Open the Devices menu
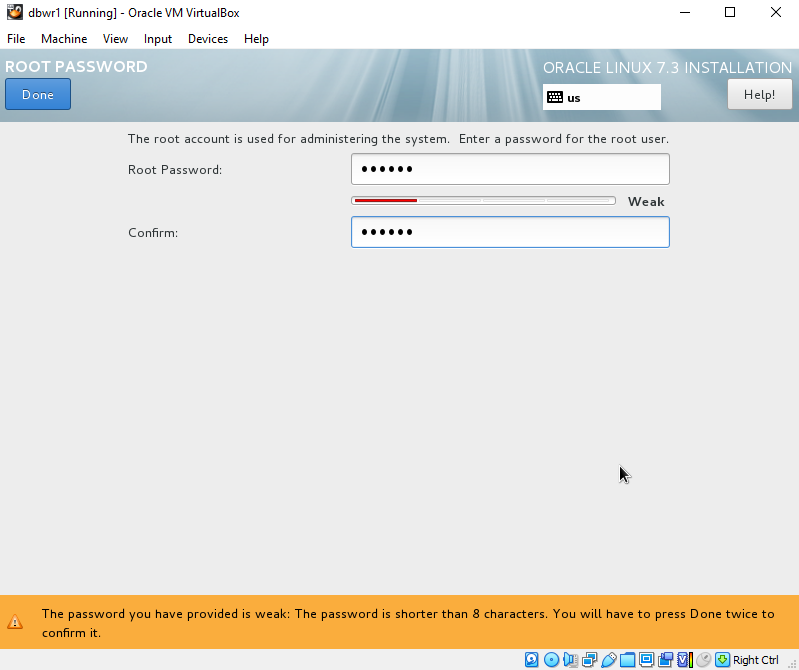Image resolution: width=799 pixels, height=670 pixels. point(208,39)
